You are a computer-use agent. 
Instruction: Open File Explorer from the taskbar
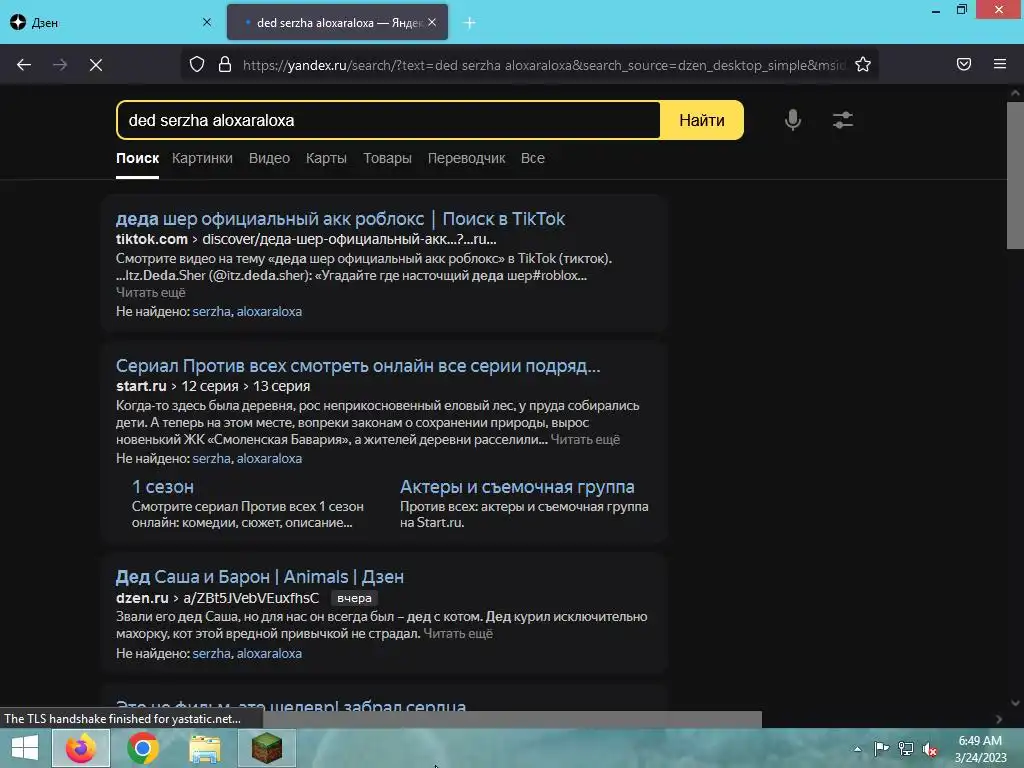pos(204,748)
